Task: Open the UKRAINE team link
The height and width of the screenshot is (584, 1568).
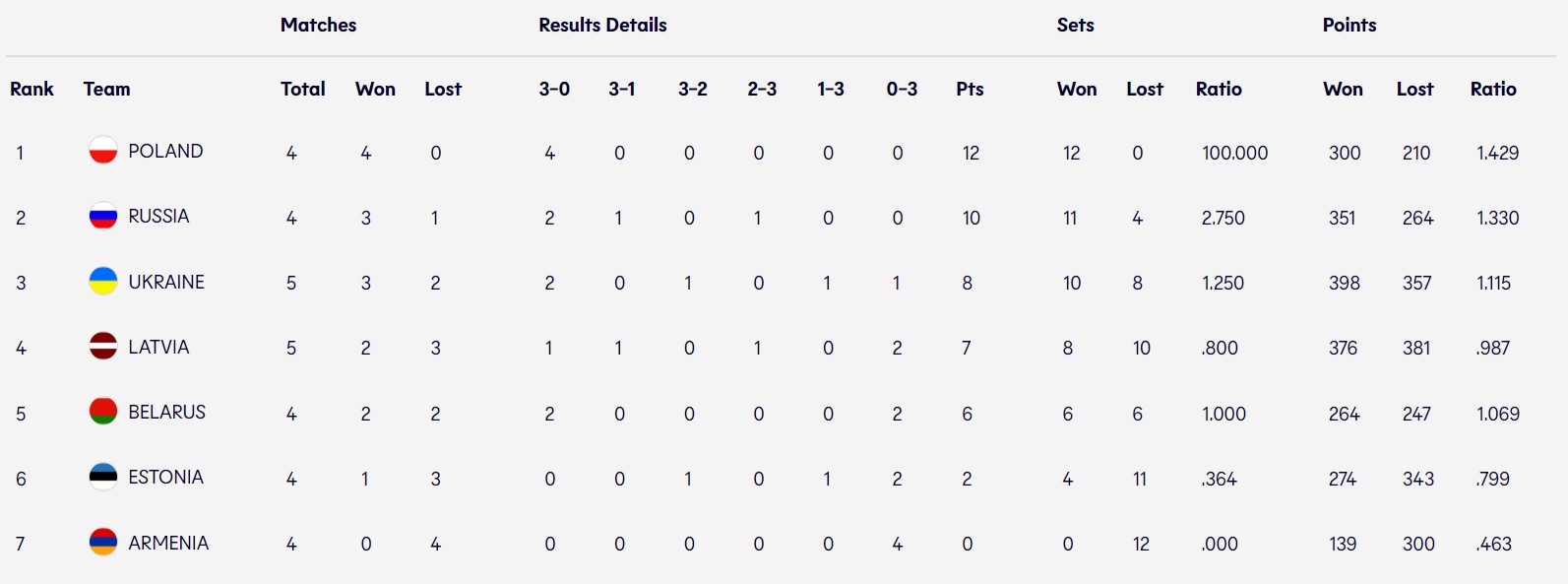Action: 166,283
